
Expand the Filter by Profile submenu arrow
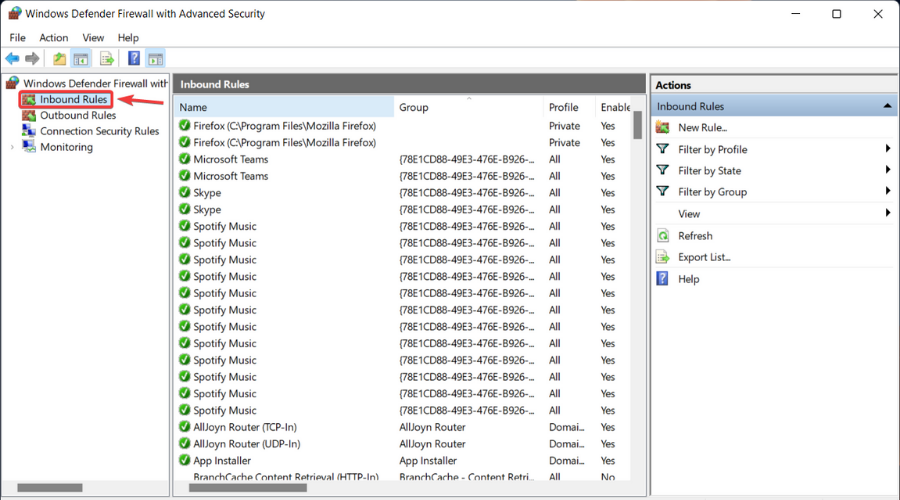pyautogui.click(x=888, y=149)
